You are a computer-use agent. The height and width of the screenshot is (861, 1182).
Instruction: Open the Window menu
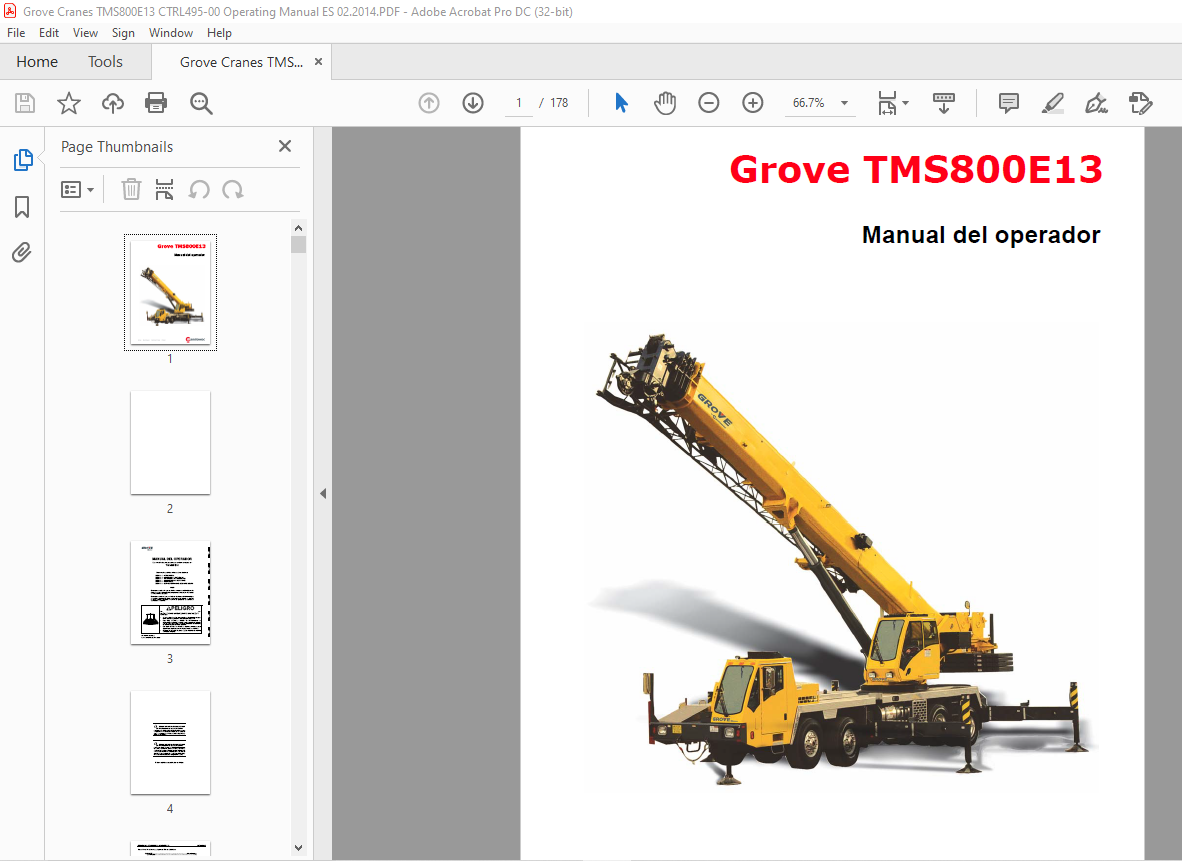click(171, 32)
